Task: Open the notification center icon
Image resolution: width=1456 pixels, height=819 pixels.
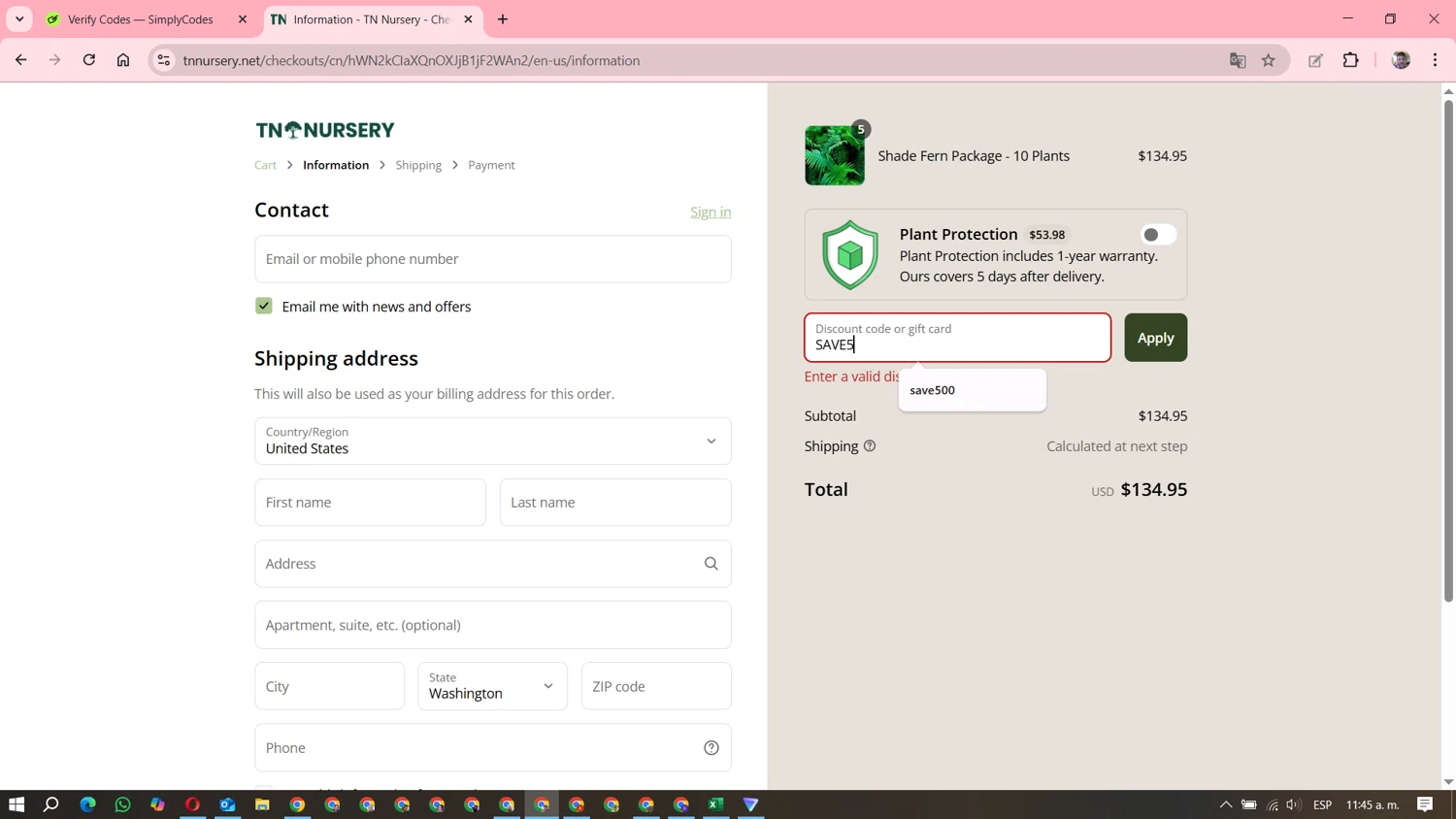Action: (x=1425, y=804)
